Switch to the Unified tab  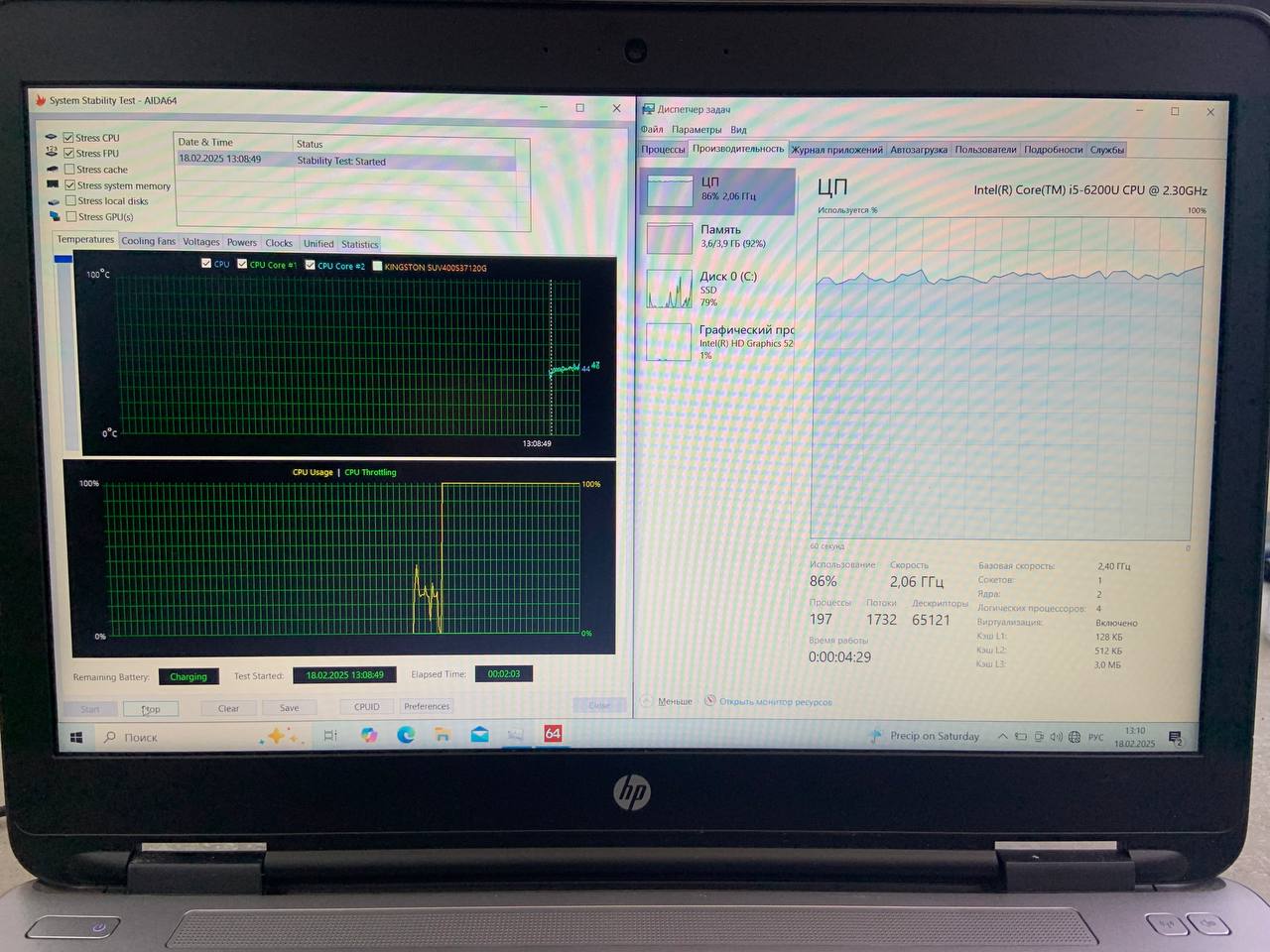(318, 243)
